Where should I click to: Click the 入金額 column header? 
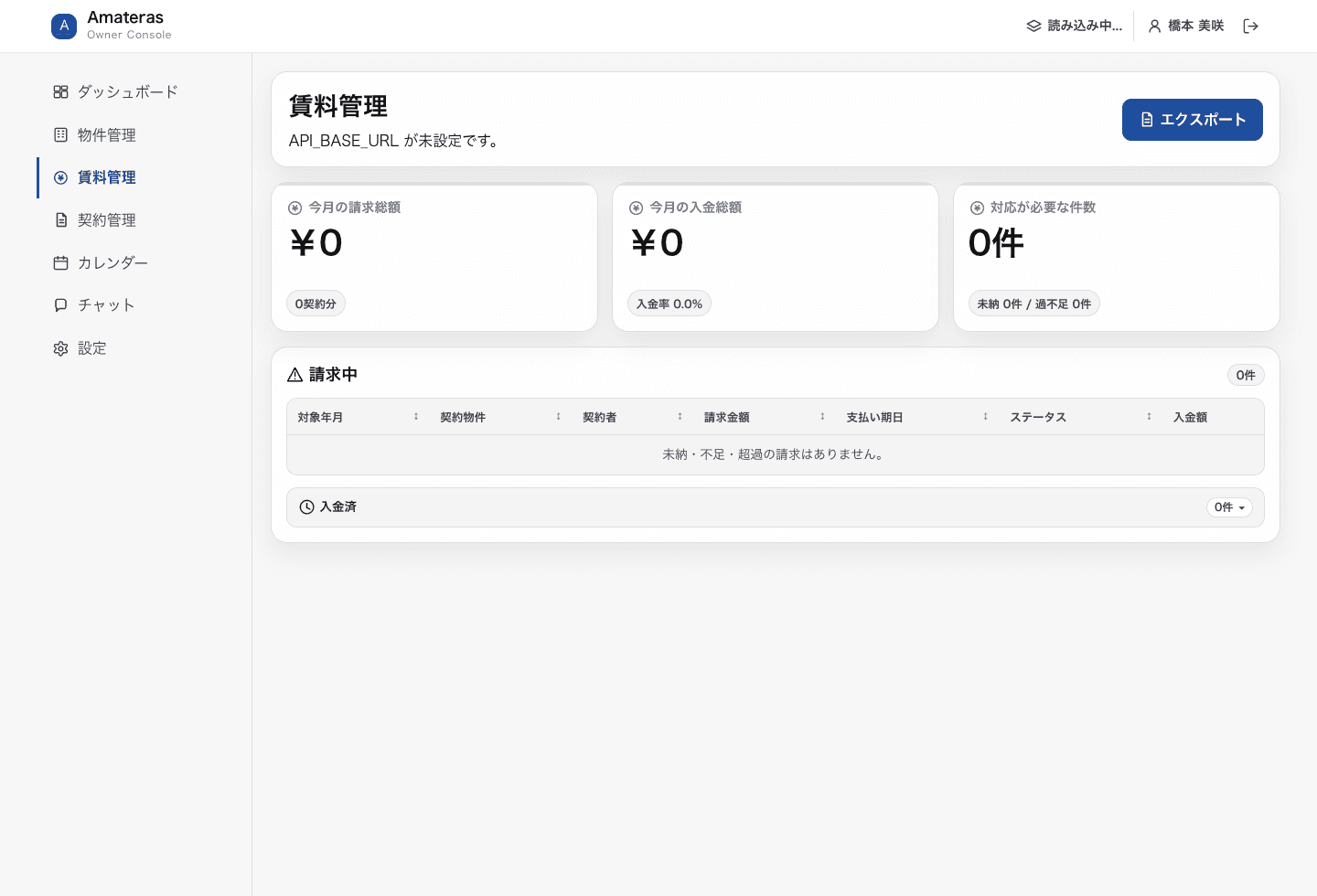click(1190, 417)
